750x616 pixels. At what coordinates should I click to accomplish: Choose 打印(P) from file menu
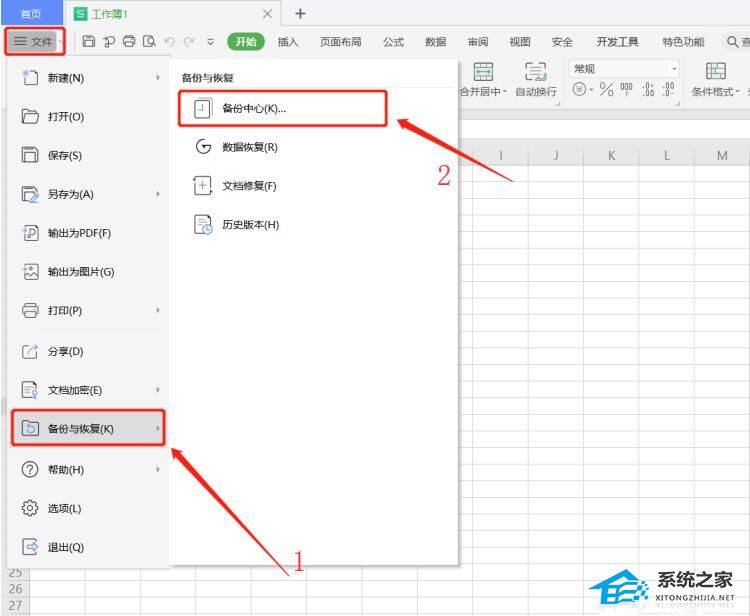(88, 310)
